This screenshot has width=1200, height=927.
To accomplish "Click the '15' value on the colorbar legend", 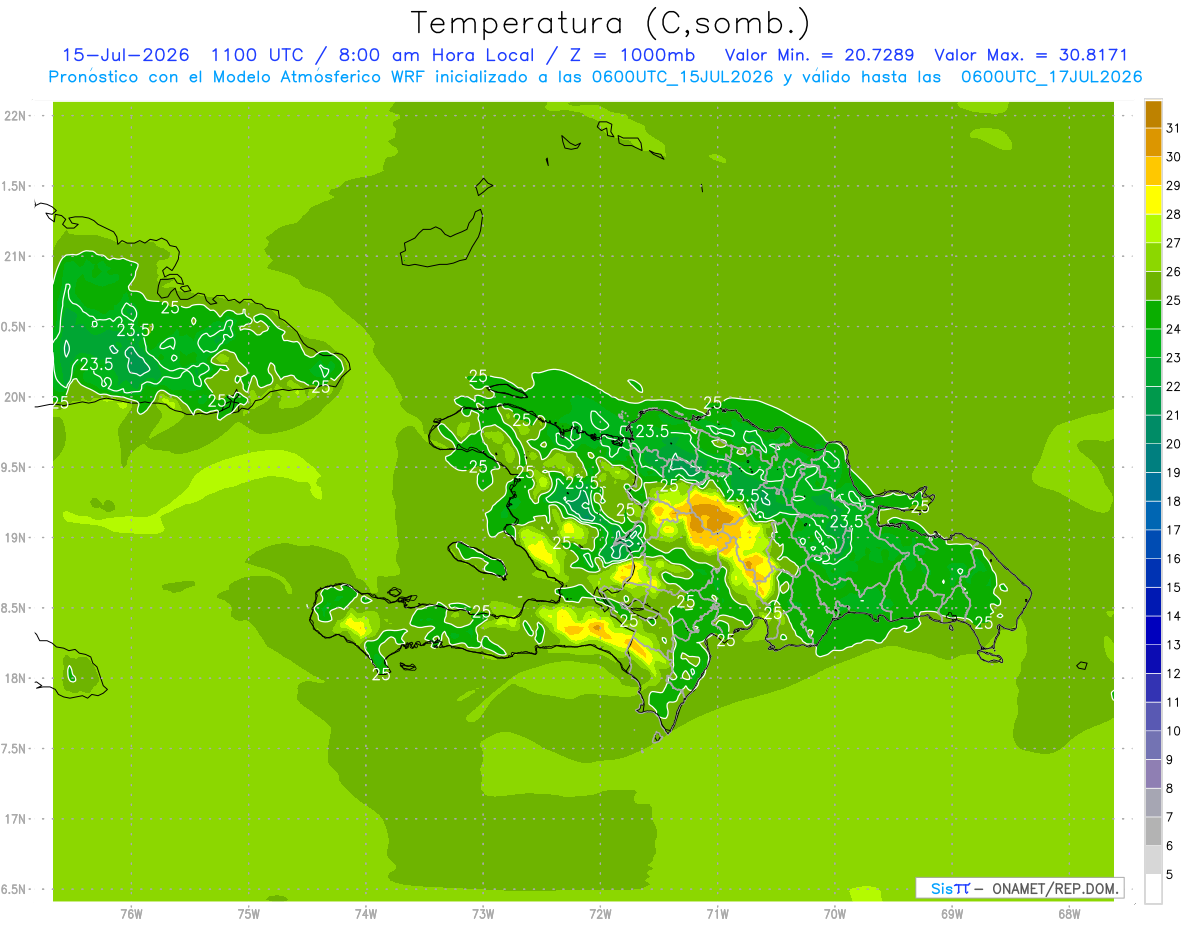I will 1173,587.
